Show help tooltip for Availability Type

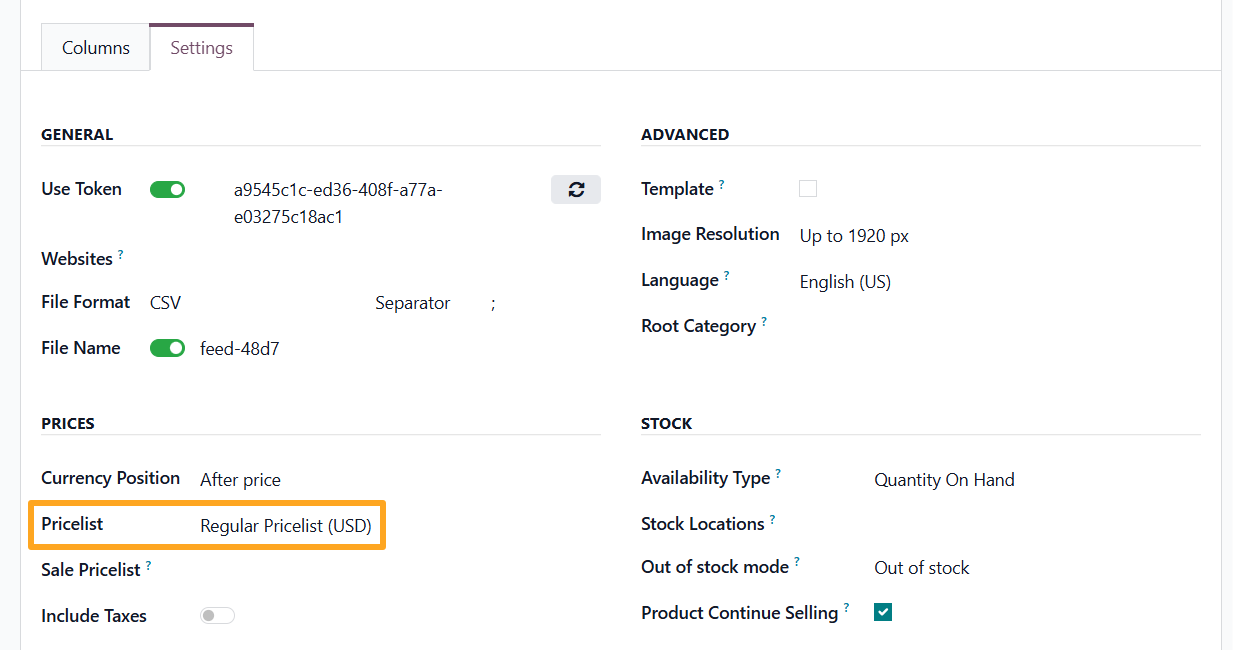click(x=779, y=474)
